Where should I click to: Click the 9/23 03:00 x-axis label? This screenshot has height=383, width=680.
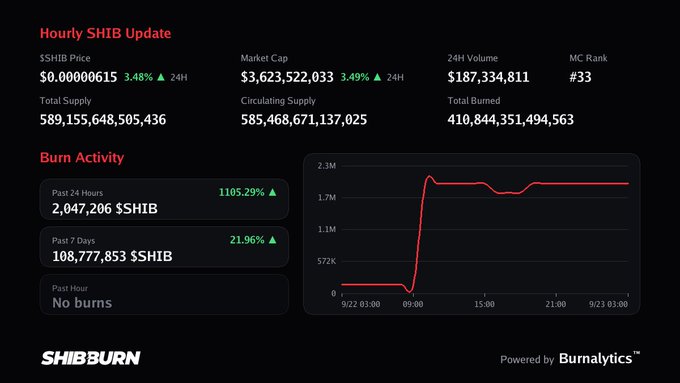tap(608, 304)
